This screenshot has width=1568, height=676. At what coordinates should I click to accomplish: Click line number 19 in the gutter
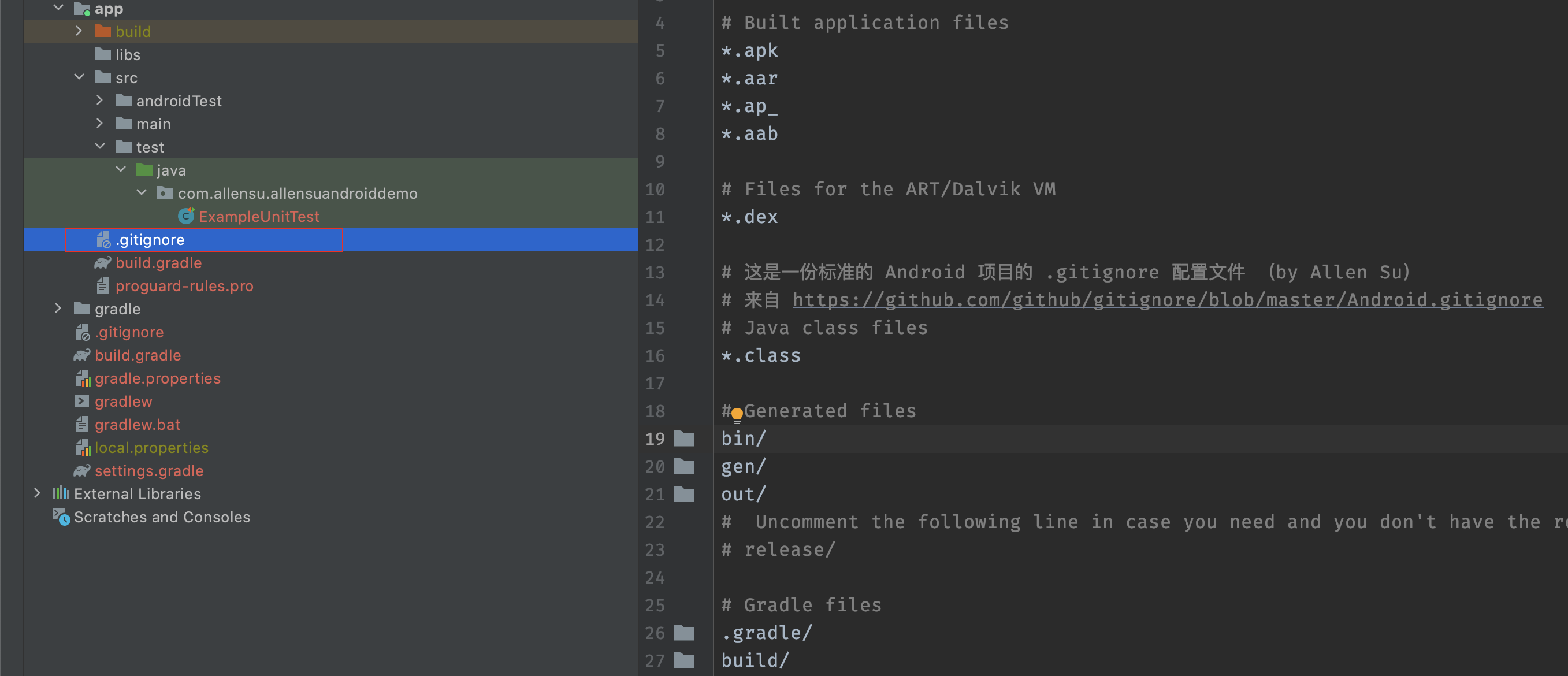tap(655, 439)
